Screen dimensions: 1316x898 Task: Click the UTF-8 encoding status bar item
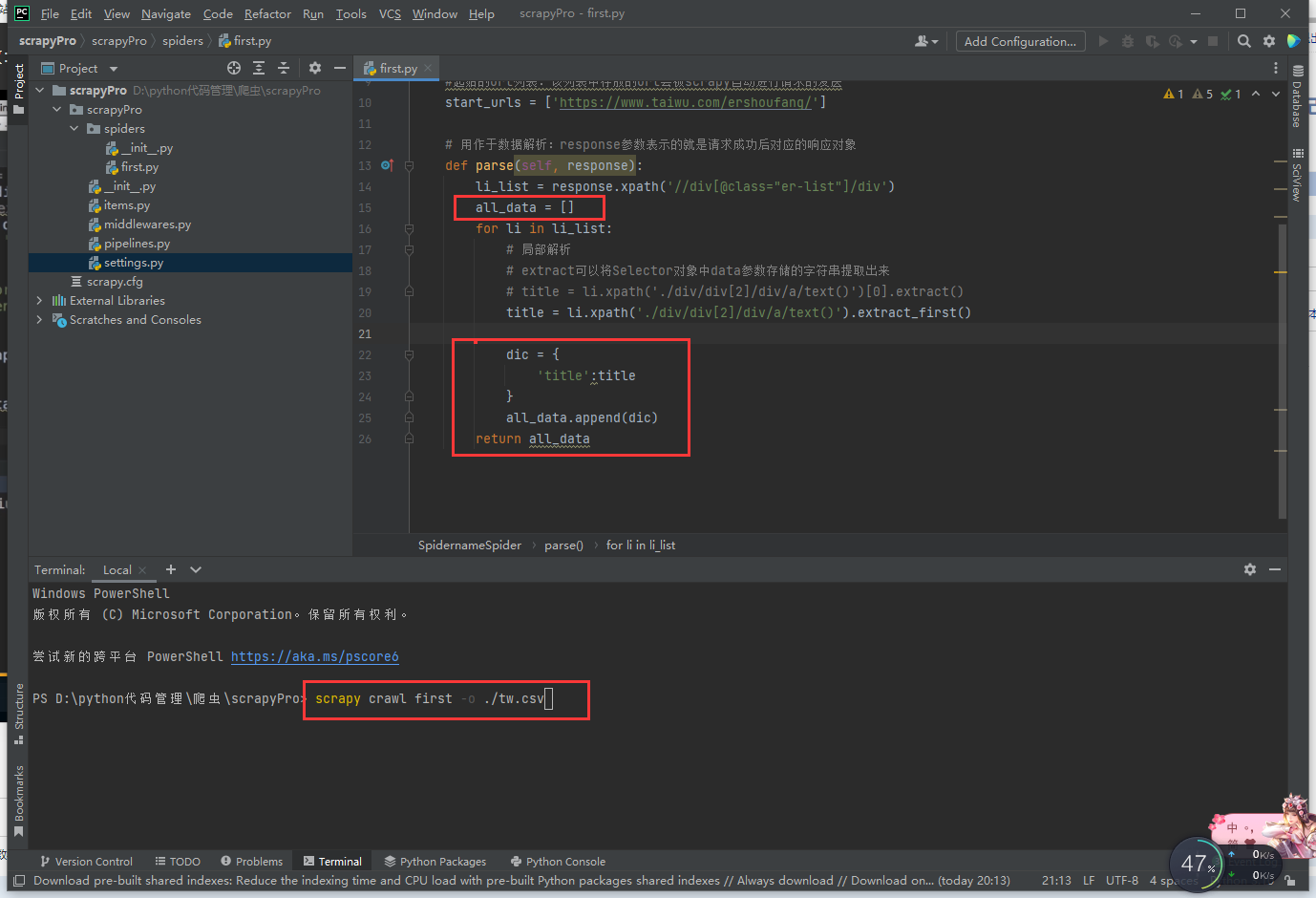click(1122, 880)
